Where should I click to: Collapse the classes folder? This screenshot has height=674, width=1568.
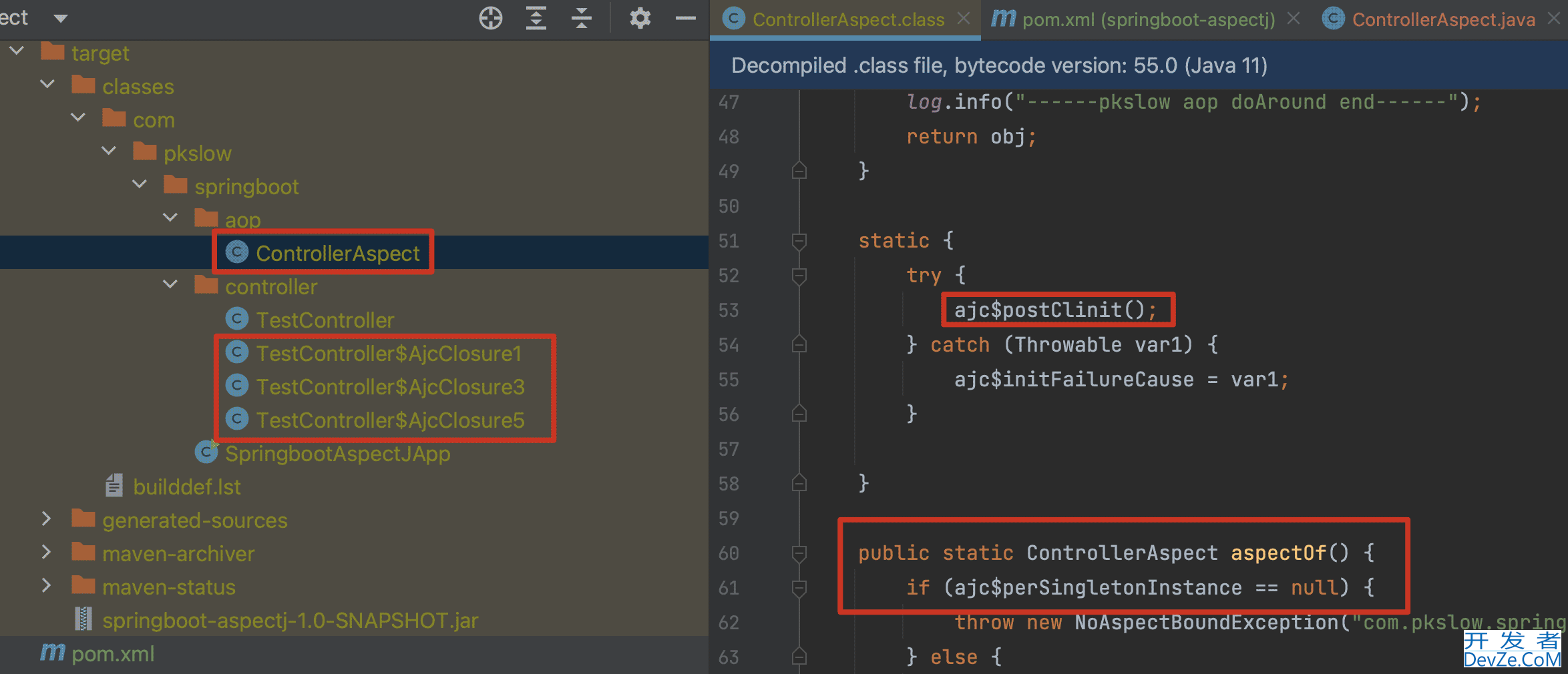[x=47, y=84]
